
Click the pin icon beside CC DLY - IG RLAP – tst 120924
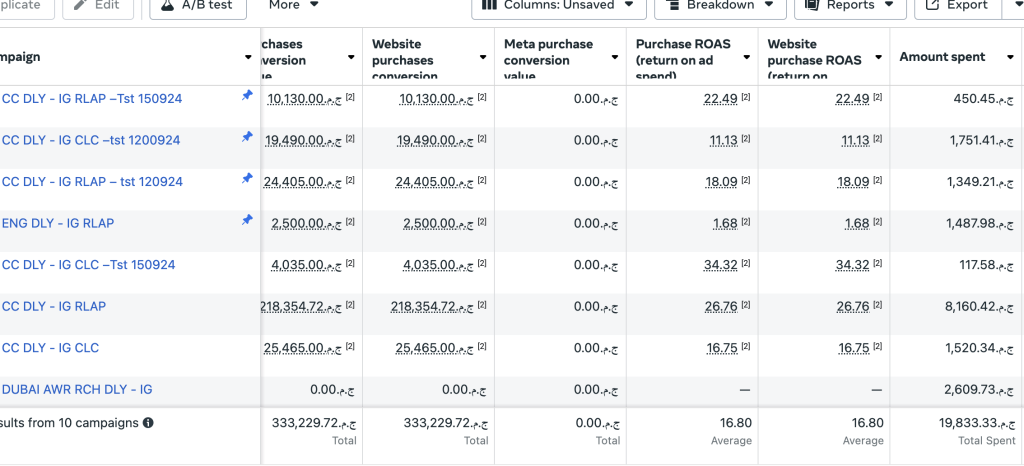247,178
